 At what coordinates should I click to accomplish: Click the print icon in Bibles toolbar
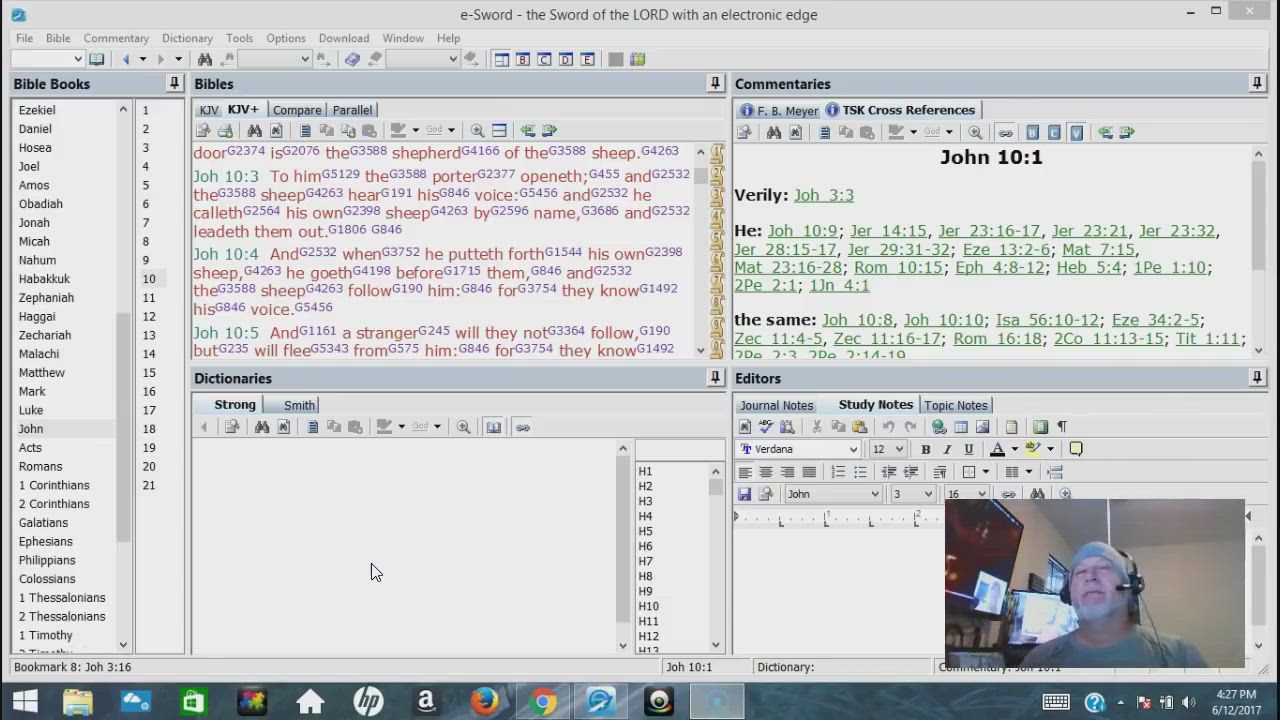tap(225, 131)
